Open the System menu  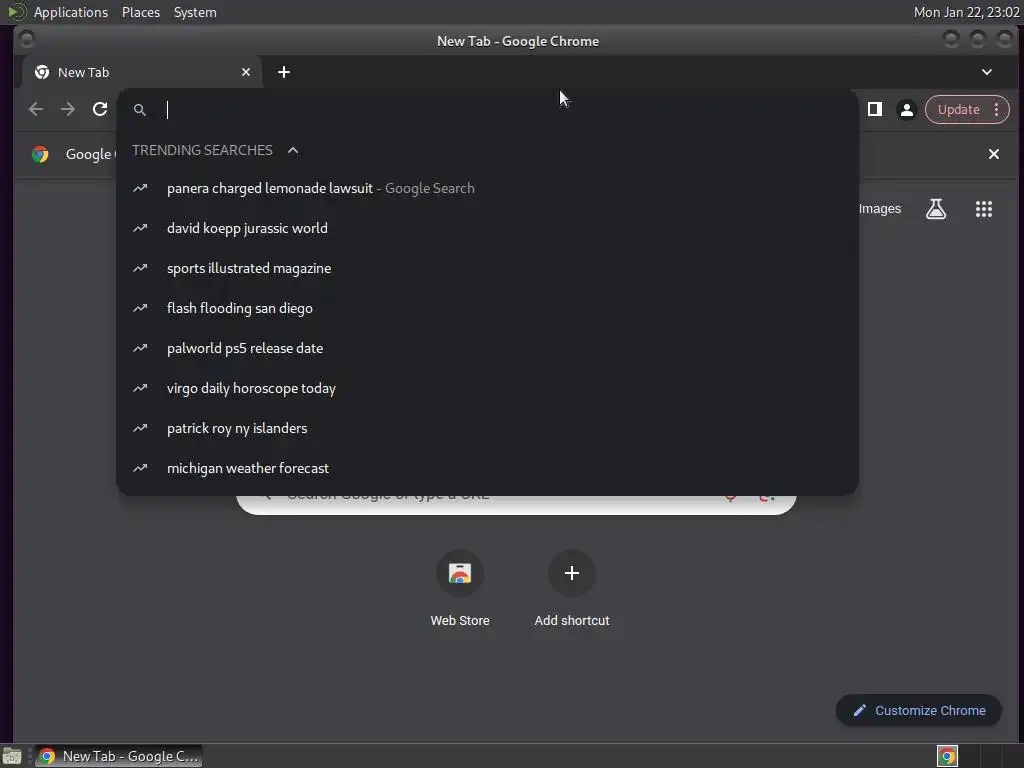[x=195, y=12]
